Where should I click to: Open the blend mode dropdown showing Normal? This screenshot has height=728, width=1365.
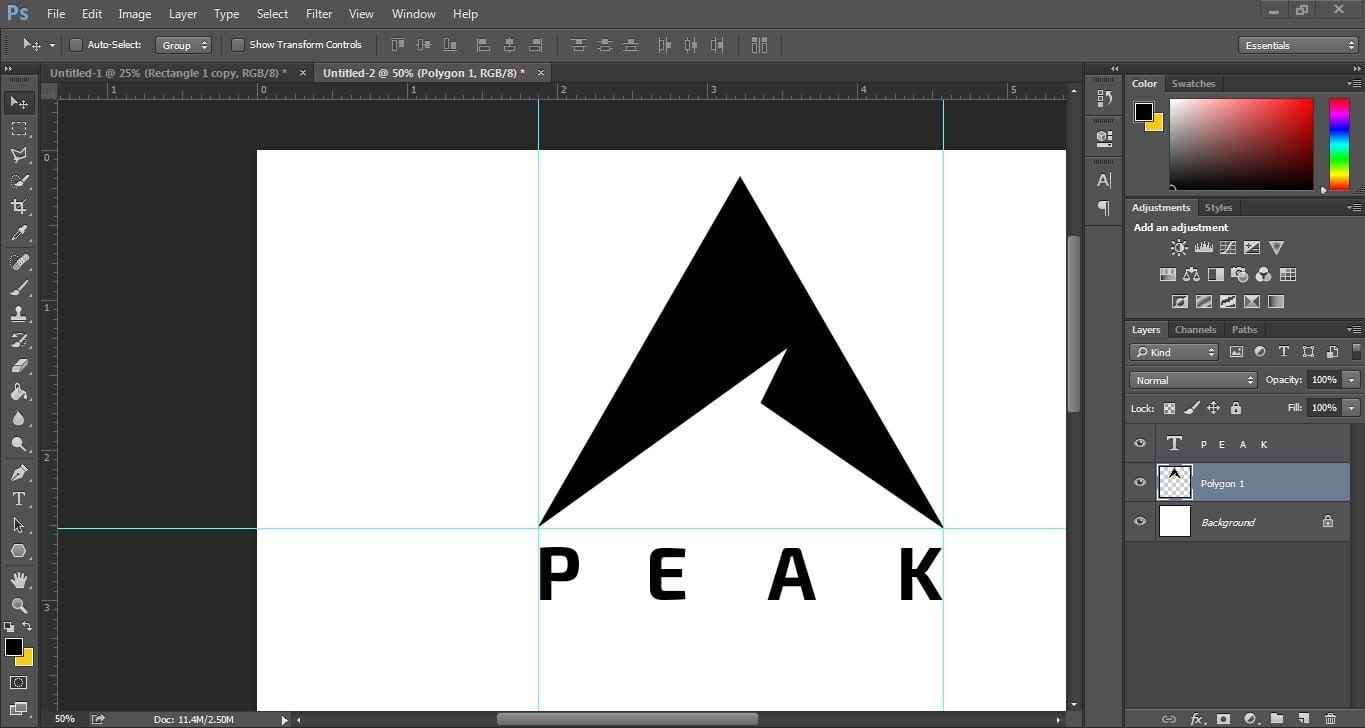[x=1192, y=379]
